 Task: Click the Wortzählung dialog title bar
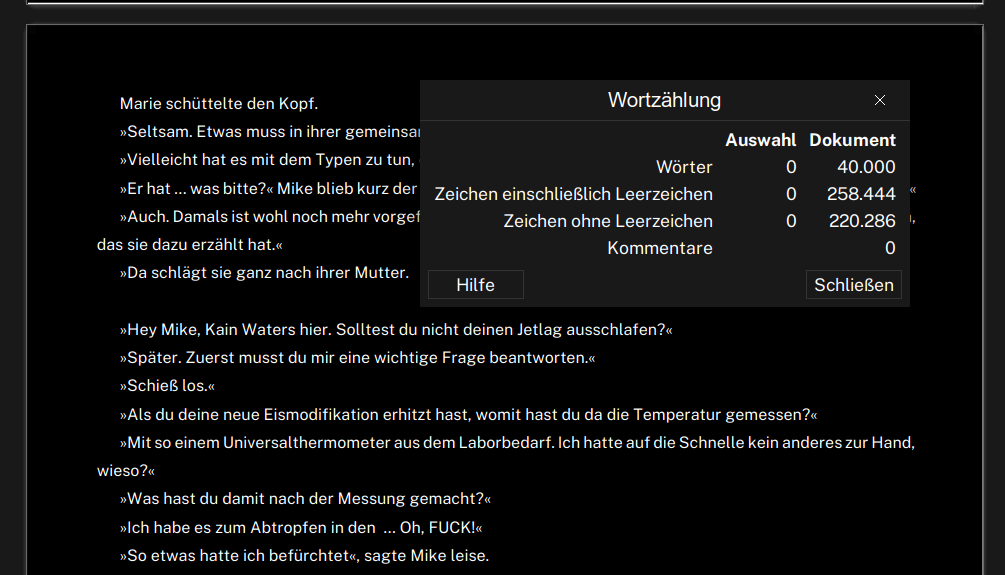pos(664,100)
